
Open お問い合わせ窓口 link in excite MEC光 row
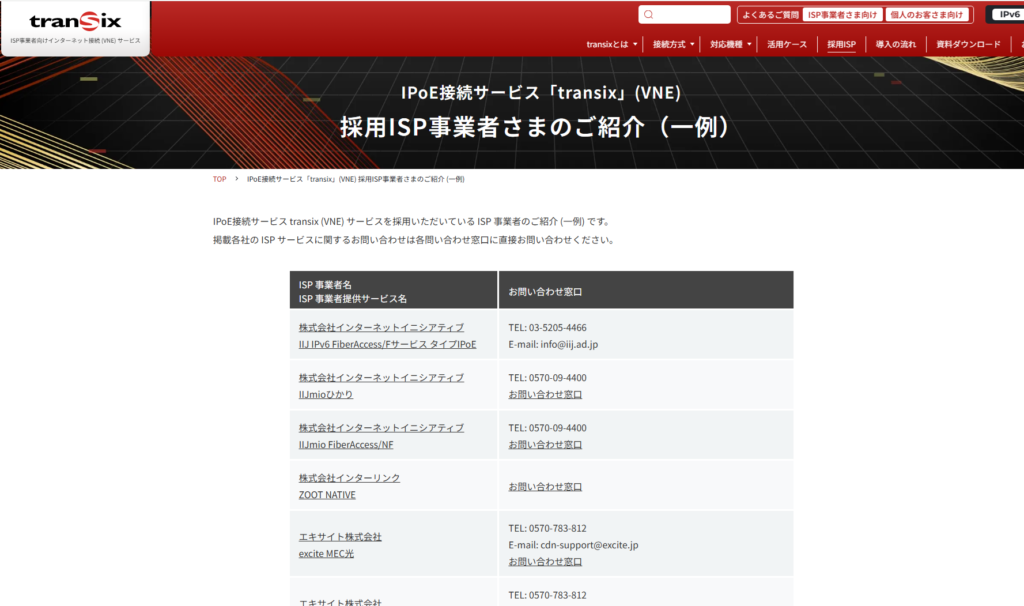[x=545, y=562]
